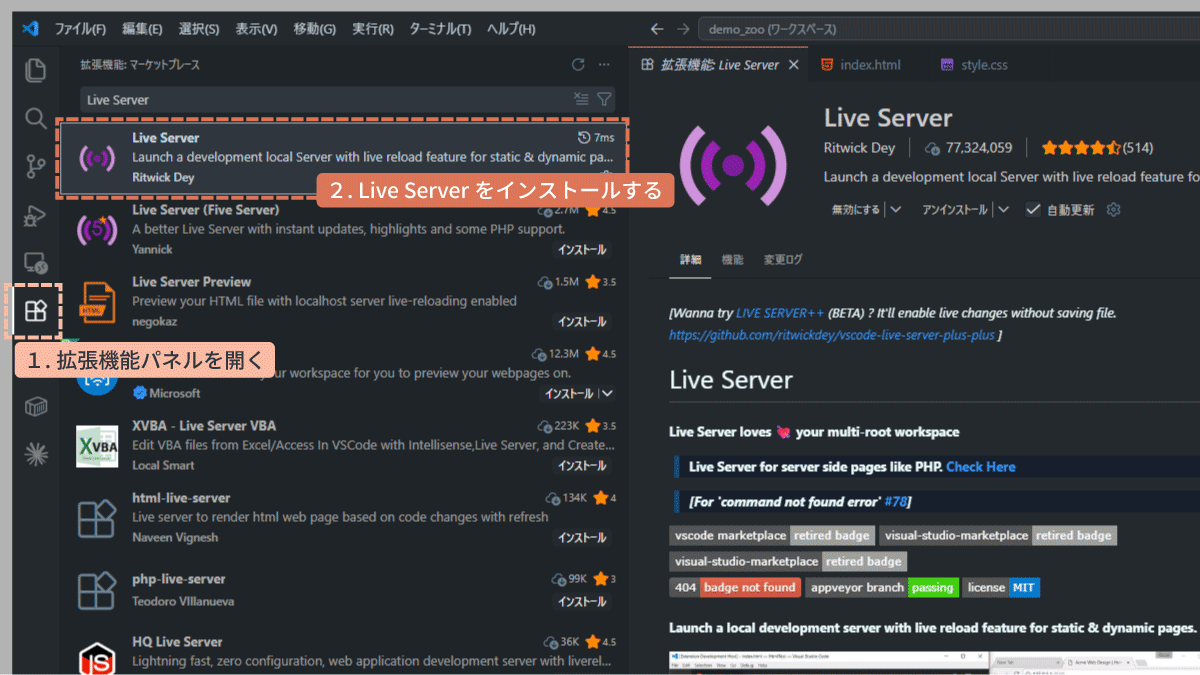The height and width of the screenshot is (675, 1200).
Task: Click the demo_zoo command center search box
Action: click(x=948, y=29)
